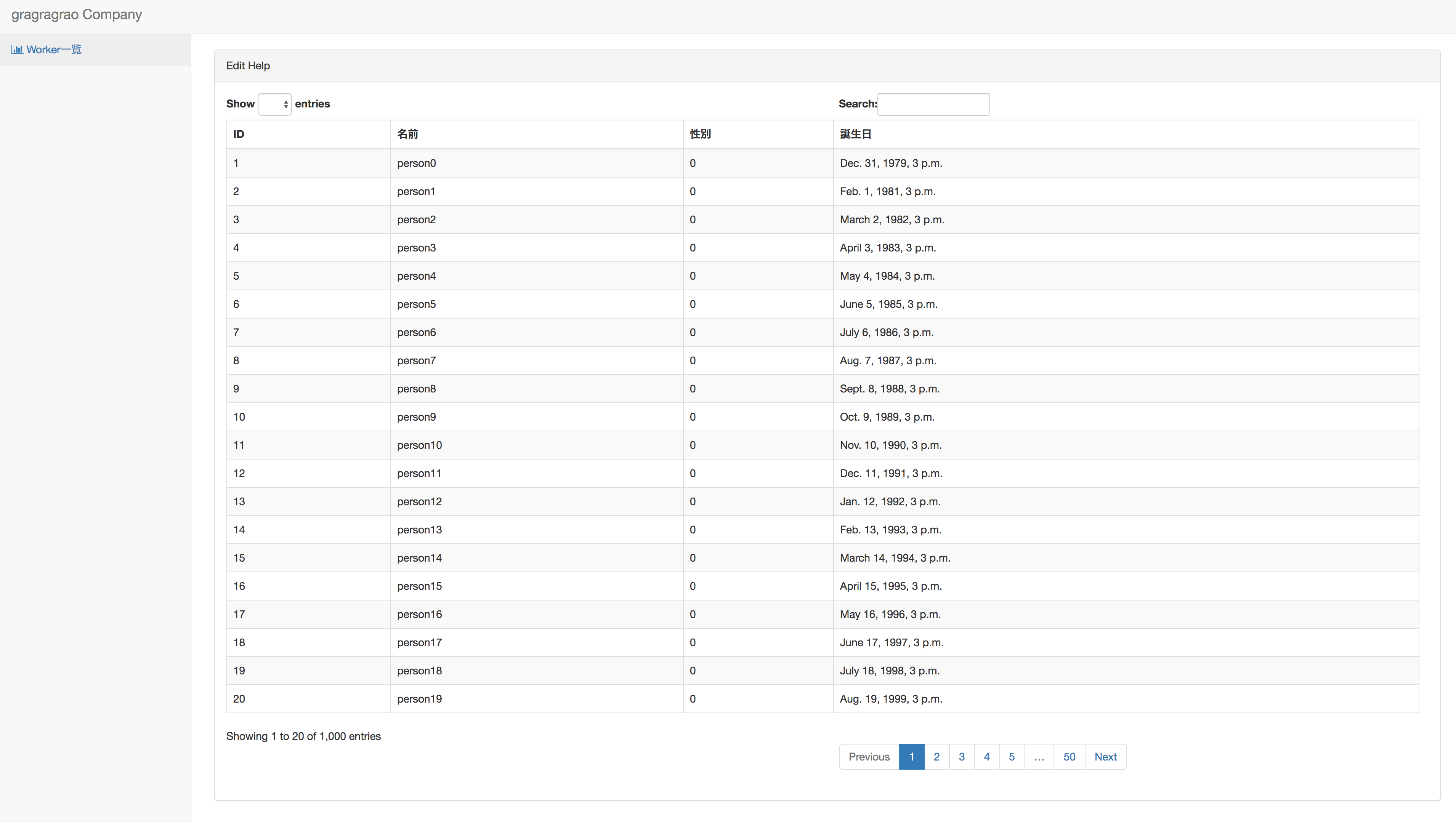Viewport: 1456px width, 823px height.
Task: Select the person11 name cell
Action: 537,474
